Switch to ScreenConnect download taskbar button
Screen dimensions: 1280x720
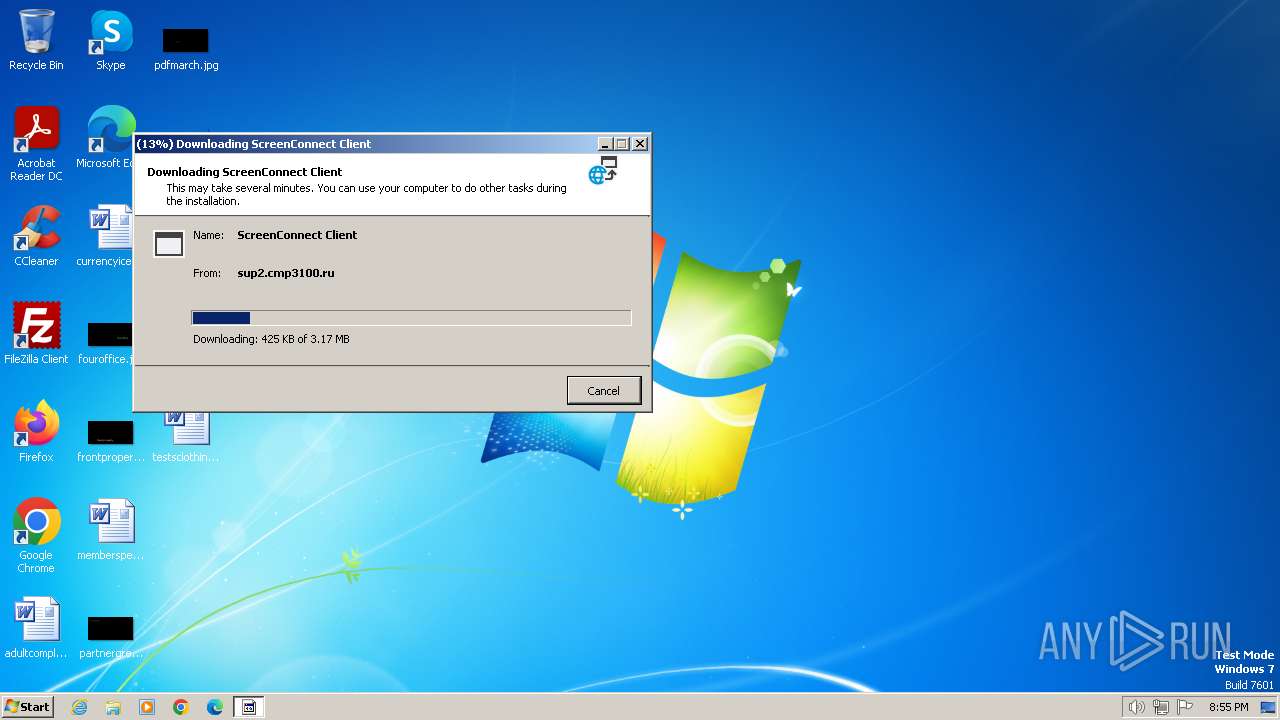pyautogui.click(x=249, y=707)
